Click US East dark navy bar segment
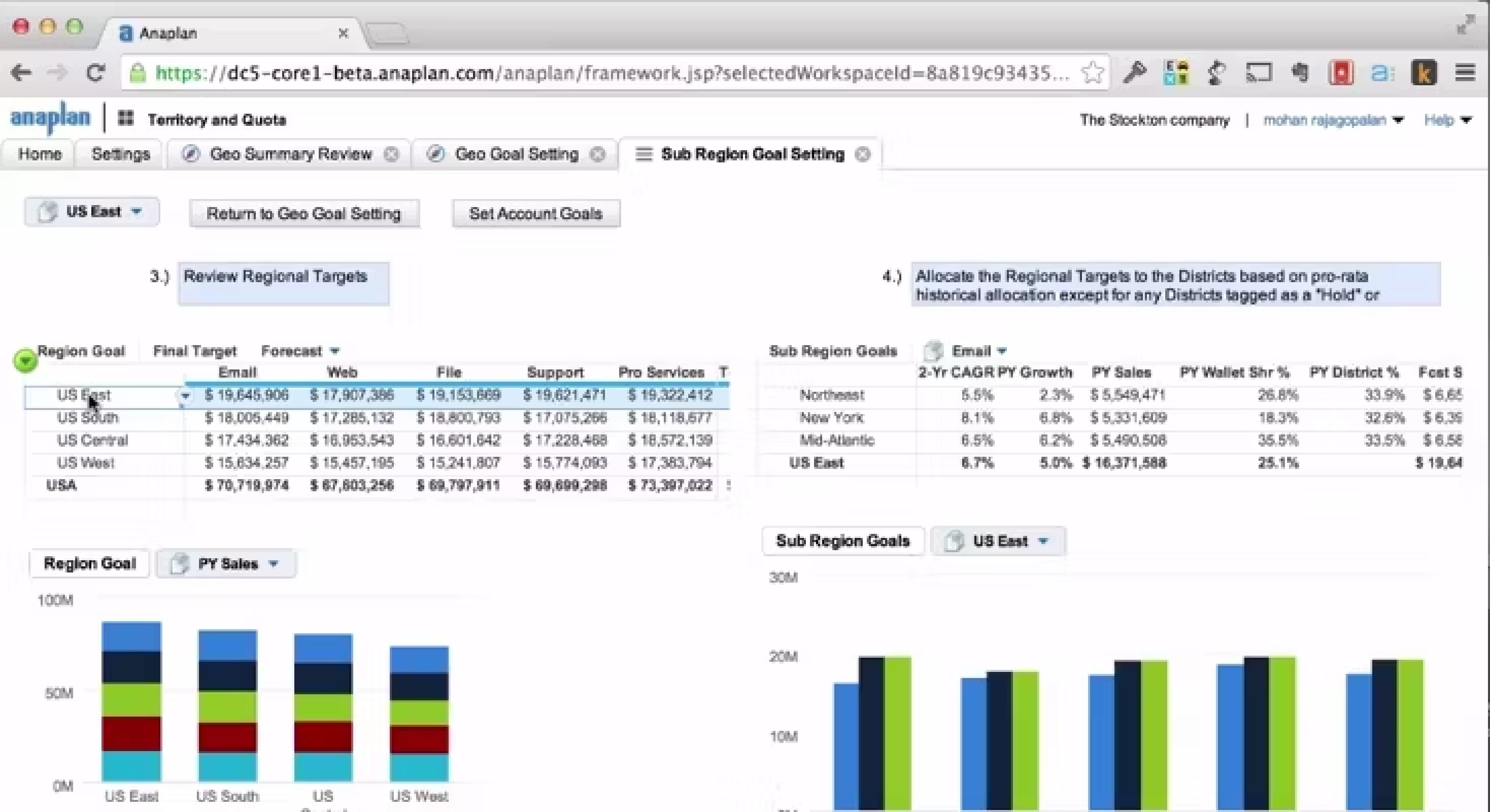This screenshot has width=1490, height=812. point(131,667)
